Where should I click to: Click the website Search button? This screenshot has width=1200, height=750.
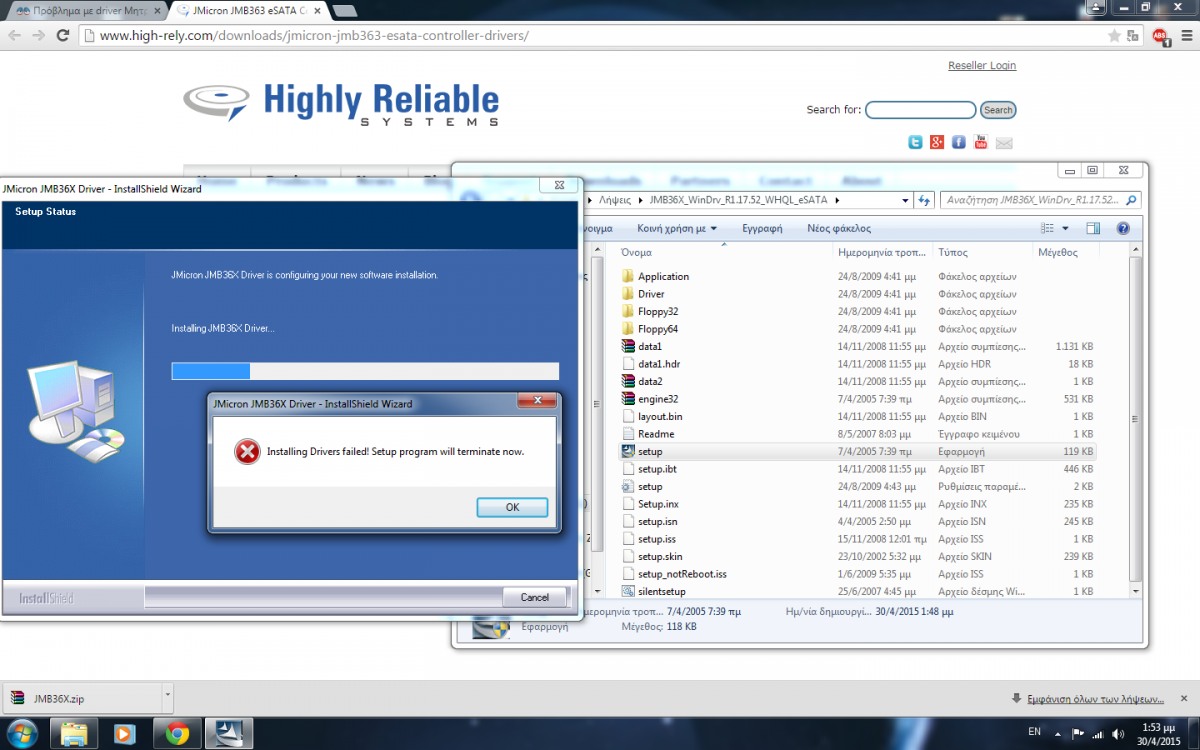pyautogui.click(x=998, y=110)
